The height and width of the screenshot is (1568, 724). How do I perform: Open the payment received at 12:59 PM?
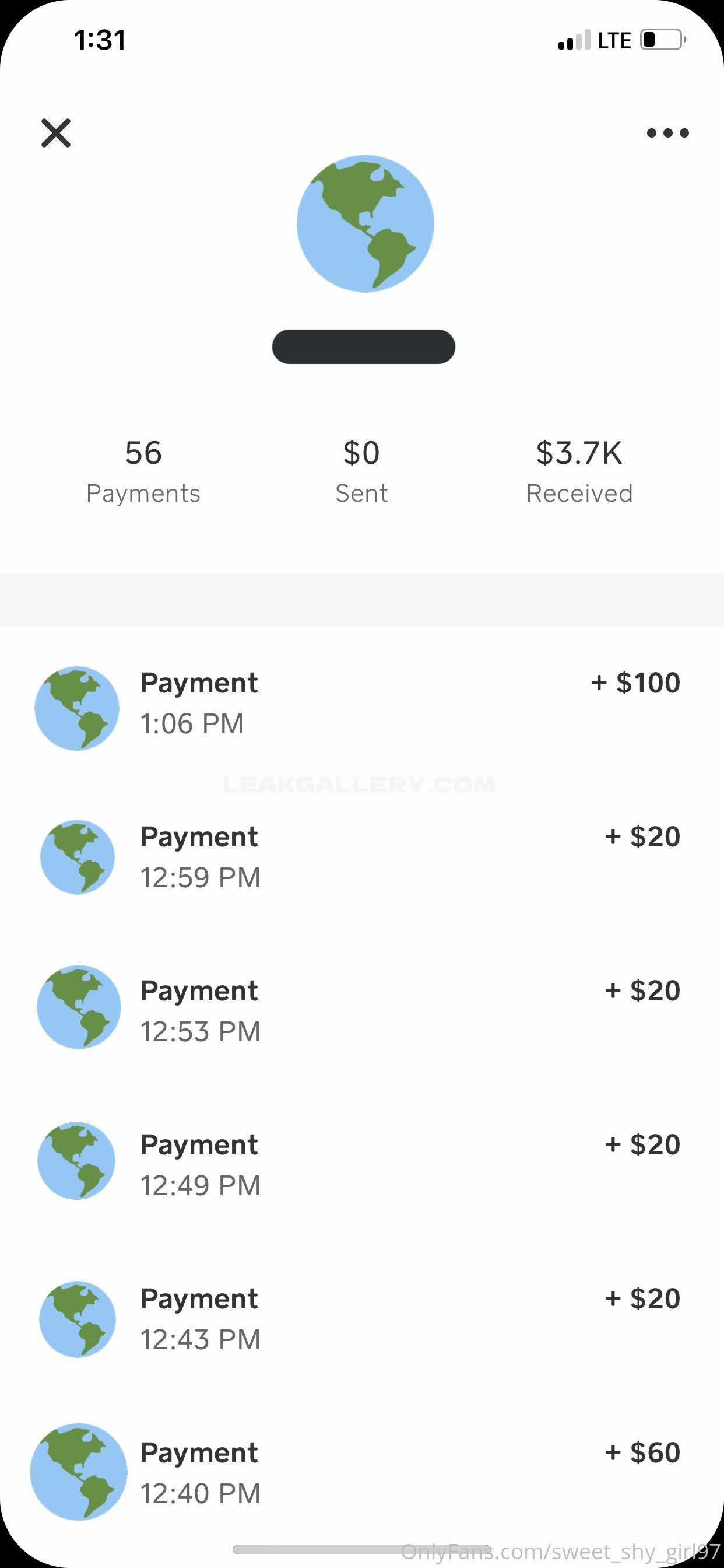[x=200, y=857]
